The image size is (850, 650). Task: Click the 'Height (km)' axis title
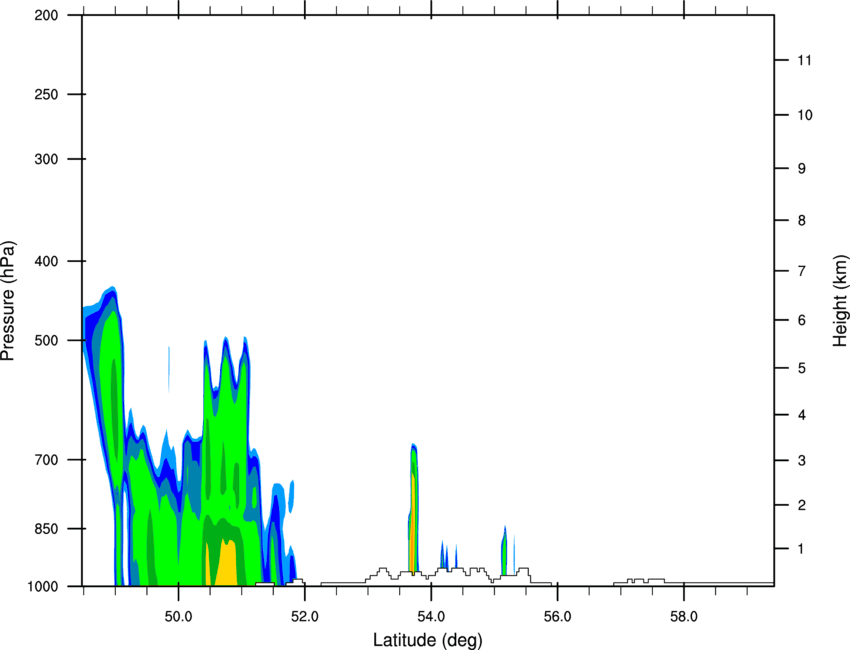coord(840,300)
